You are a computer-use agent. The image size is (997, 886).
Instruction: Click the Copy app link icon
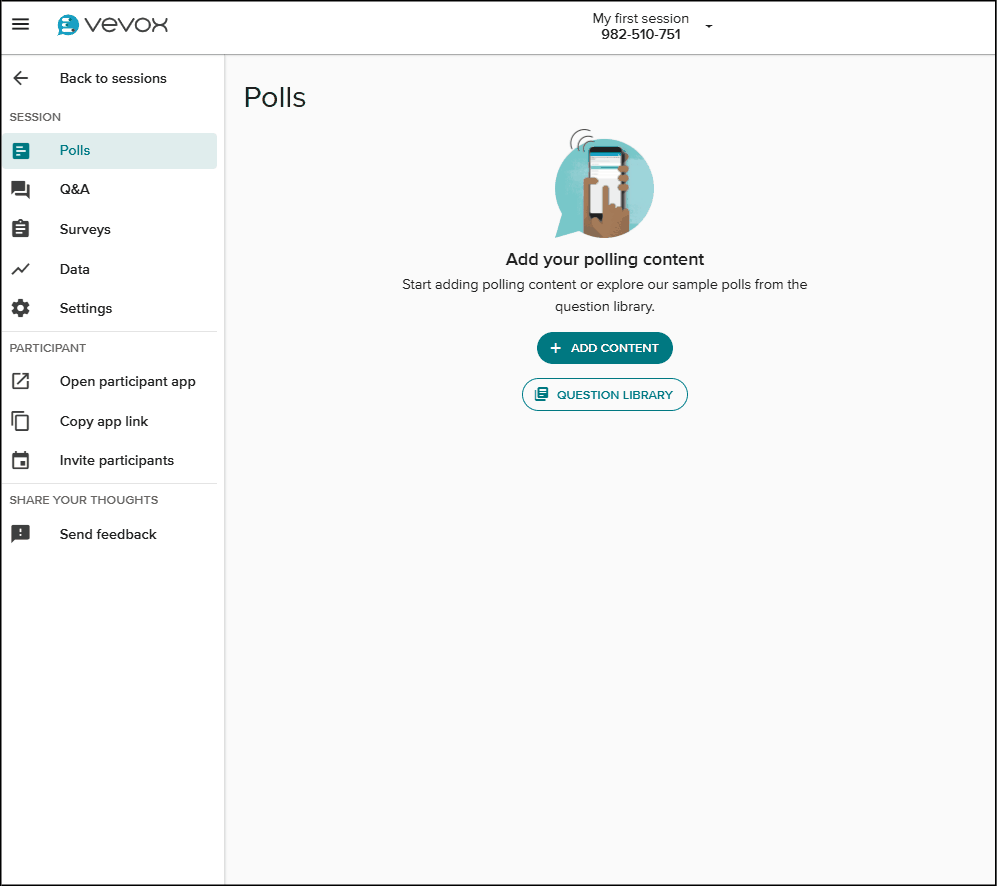[x=20, y=421]
